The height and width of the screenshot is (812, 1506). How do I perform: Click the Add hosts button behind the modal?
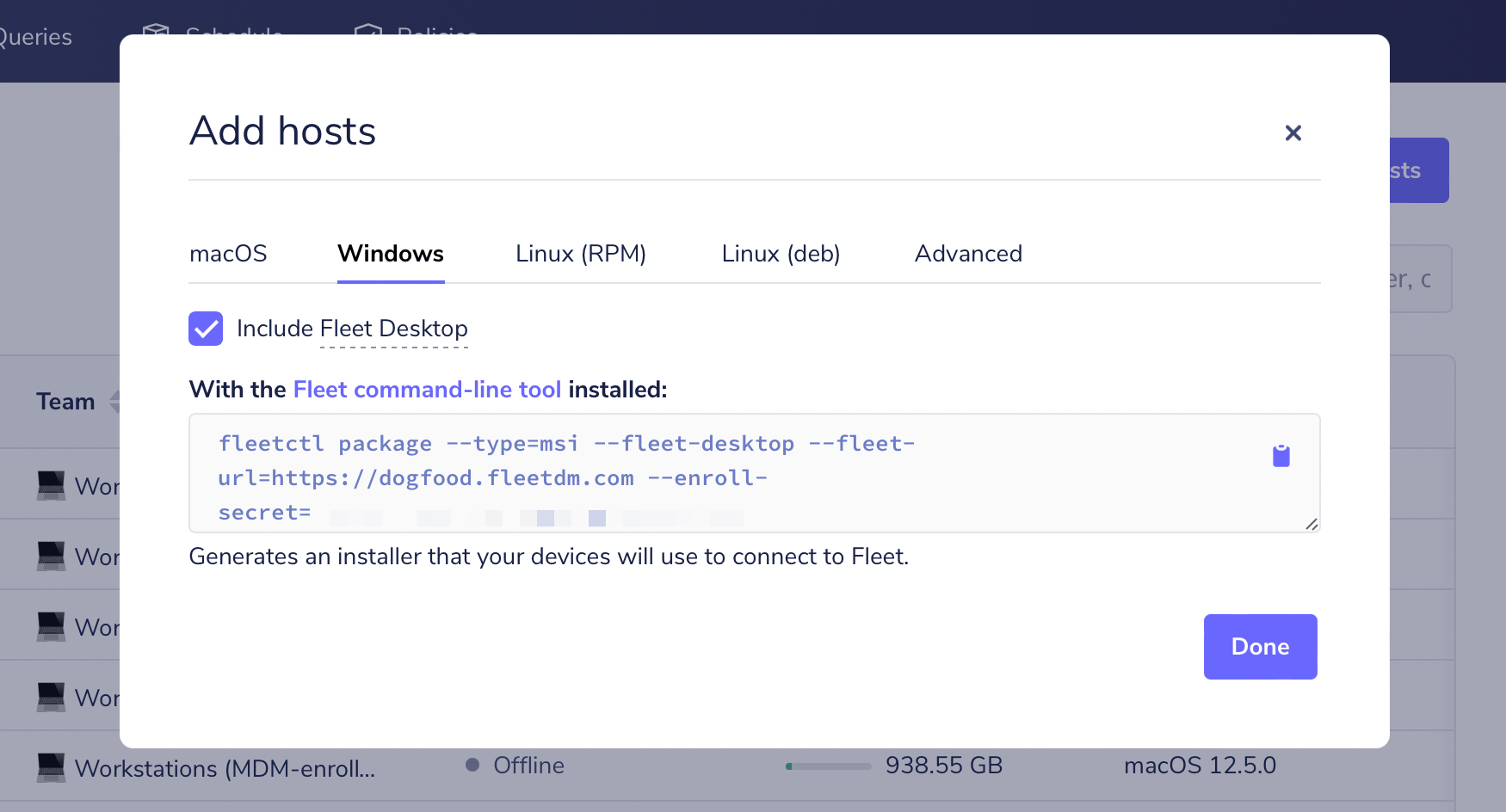1419,170
